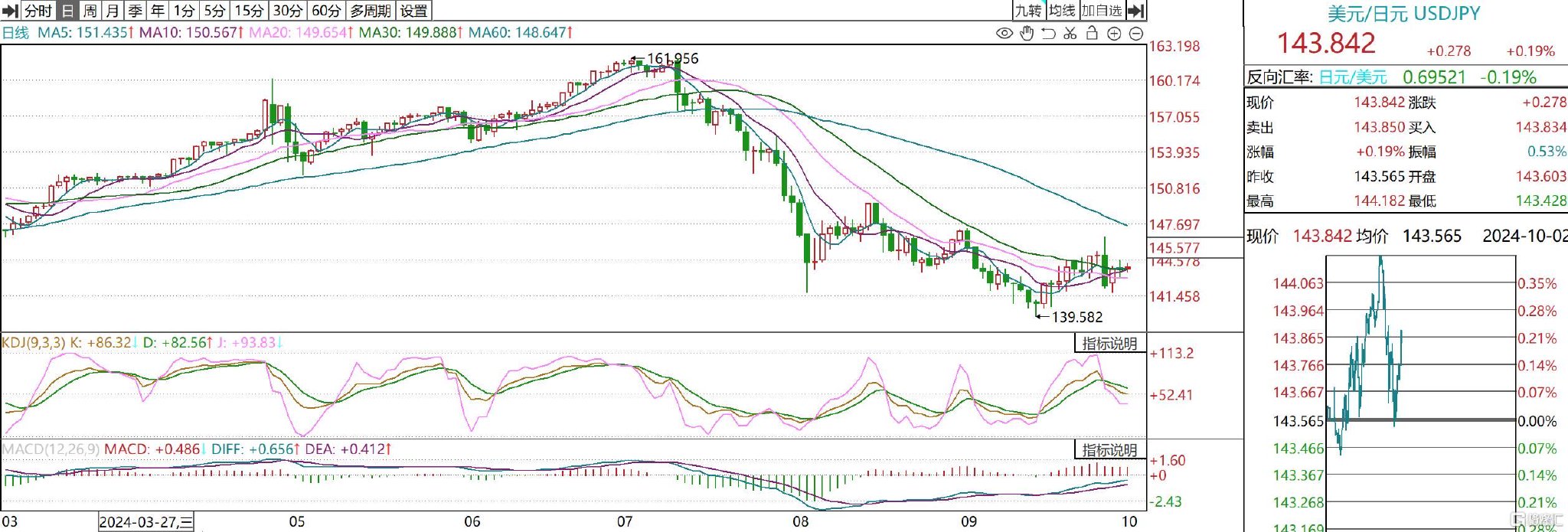
Task: Click the right arrow-to-bar expand icon
Action: click(x=1136, y=11)
